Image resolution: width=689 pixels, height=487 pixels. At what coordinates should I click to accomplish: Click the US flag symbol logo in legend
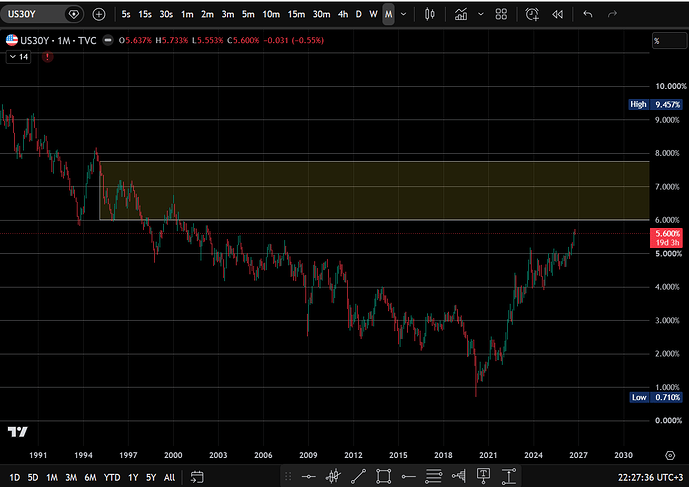click(x=12, y=40)
